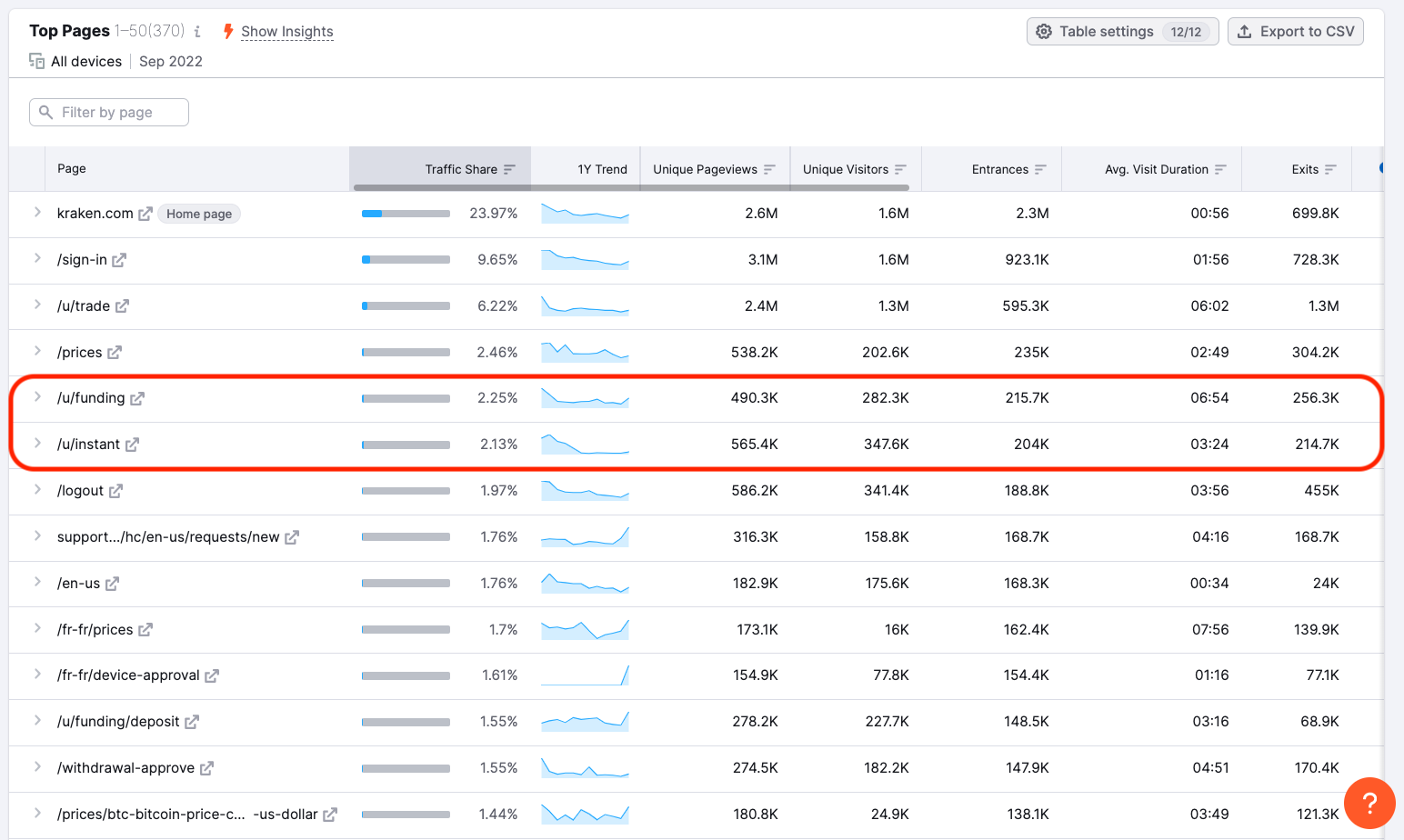
Task: Open Table settings
Action: click(1122, 32)
